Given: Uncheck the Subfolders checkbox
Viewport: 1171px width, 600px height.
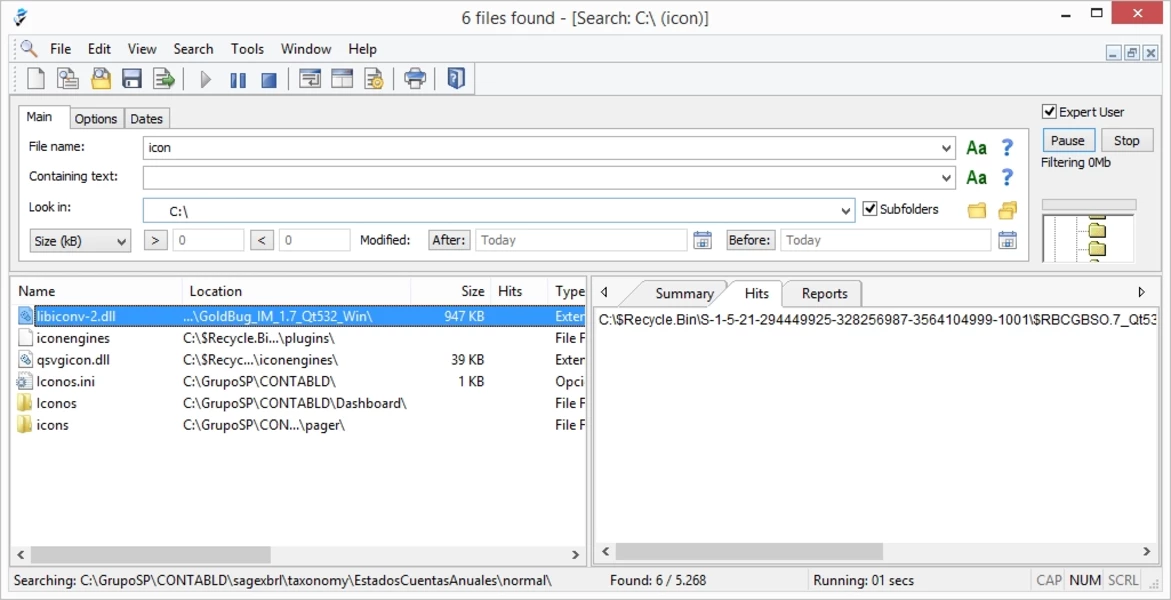Looking at the screenshot, I should (x=870, y=209).
